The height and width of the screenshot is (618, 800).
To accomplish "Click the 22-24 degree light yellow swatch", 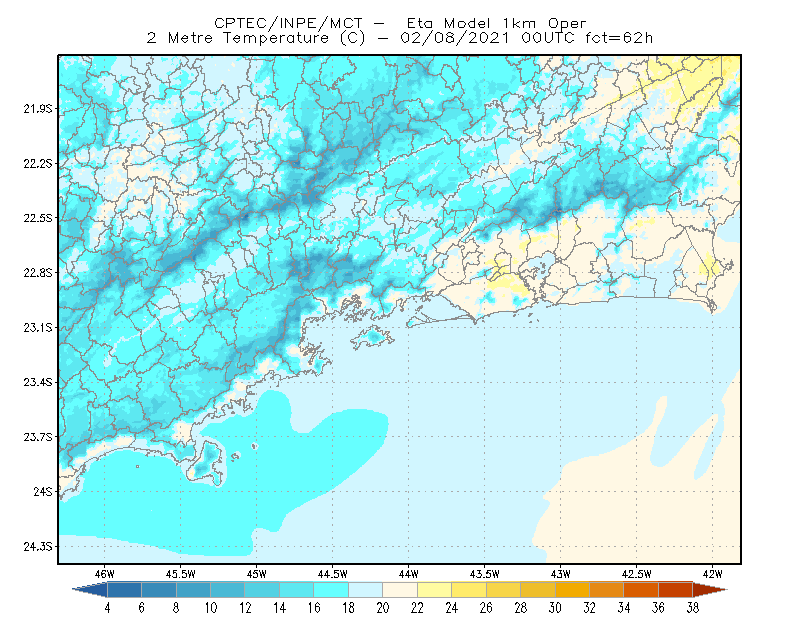I will click(435, 590).
